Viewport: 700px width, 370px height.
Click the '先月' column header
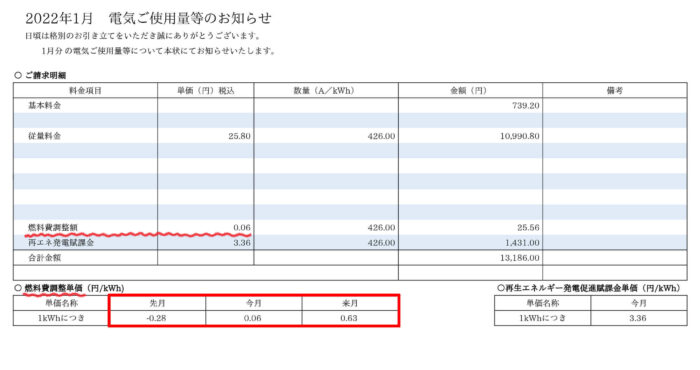point(157,303)
